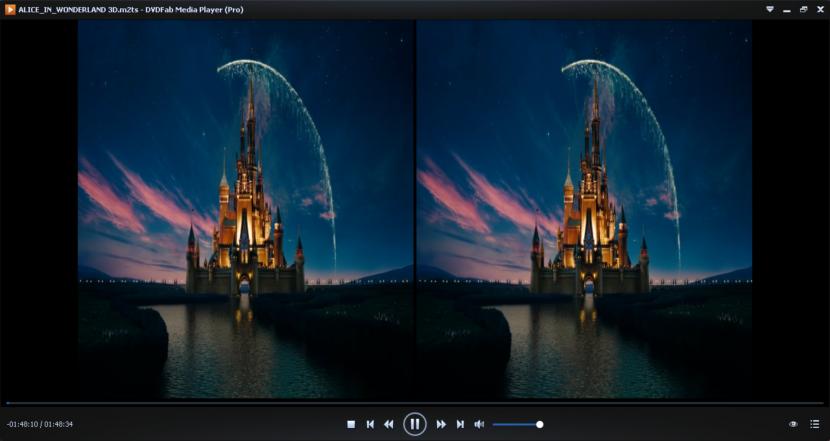Open the title bar dropdown menu
830x441 pixels.
[770, 9]
